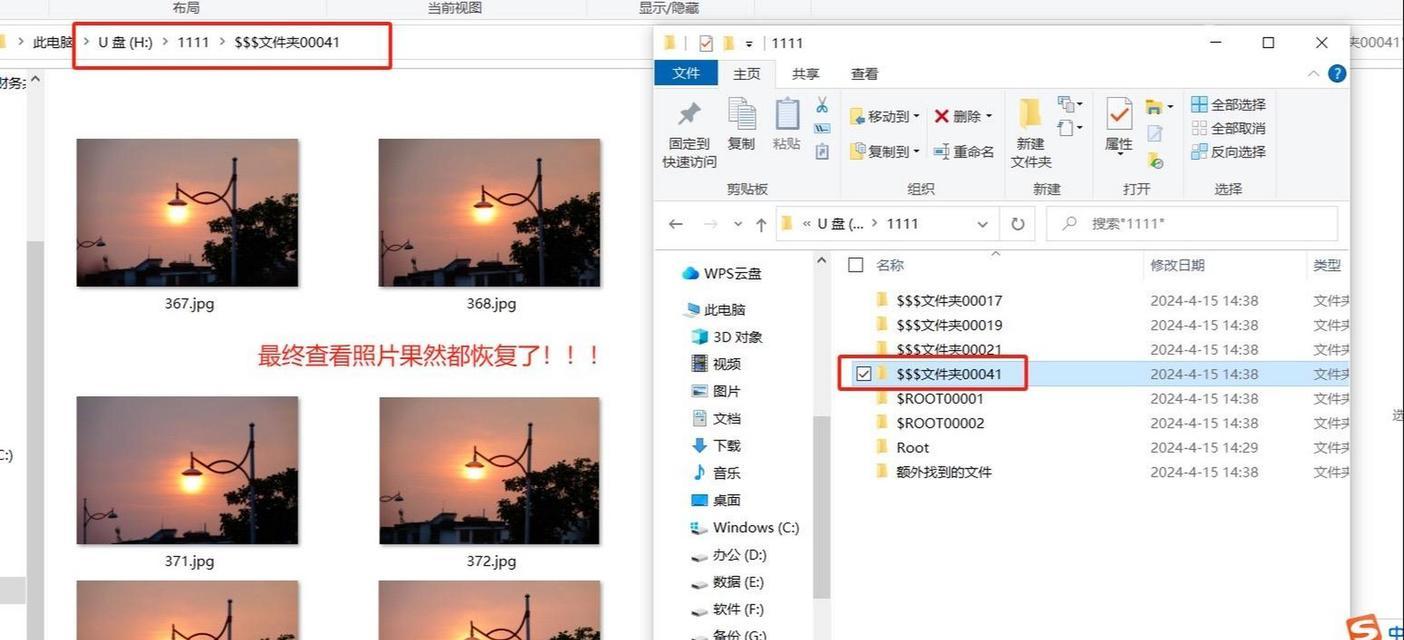Open 软件 (F:) drive
The image size is (1404, 640).
click(x=728, y=608)
